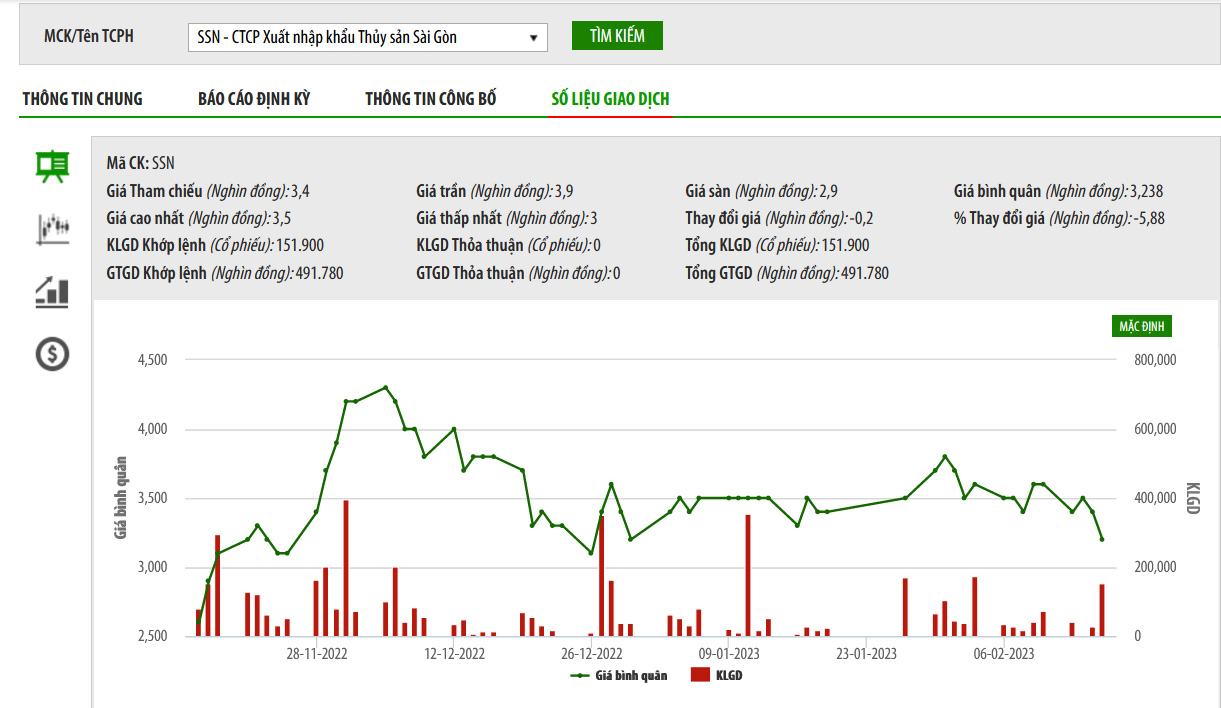The image size is (1221, 708).
Task: Click the tall volume bar above 09-01-2023
Action: click(748, 575)
